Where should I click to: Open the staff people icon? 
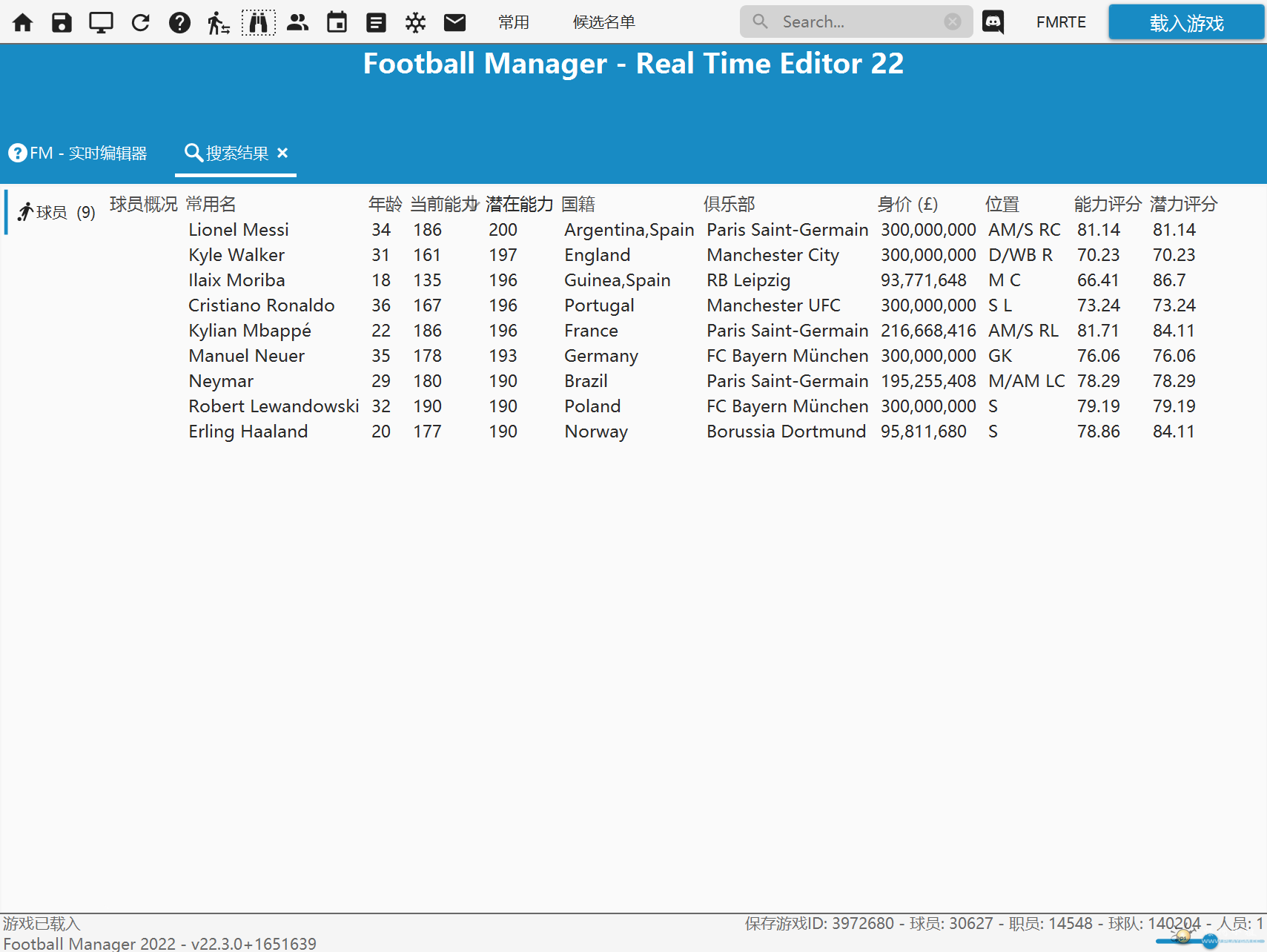[x=297, y=22]
